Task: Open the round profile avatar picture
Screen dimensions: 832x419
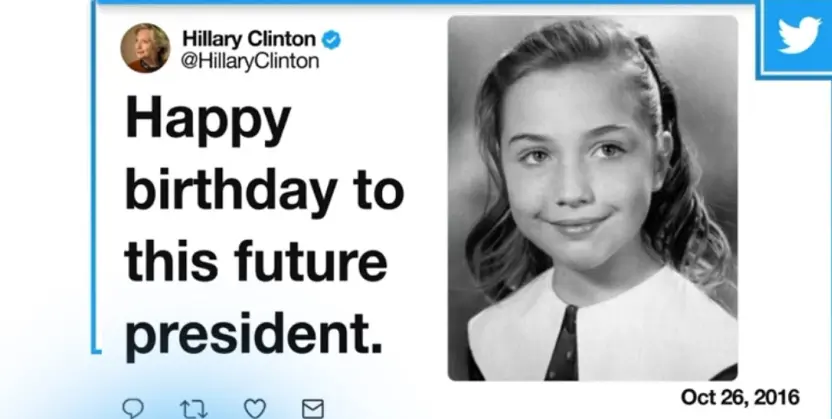Action: click(145, 48)
